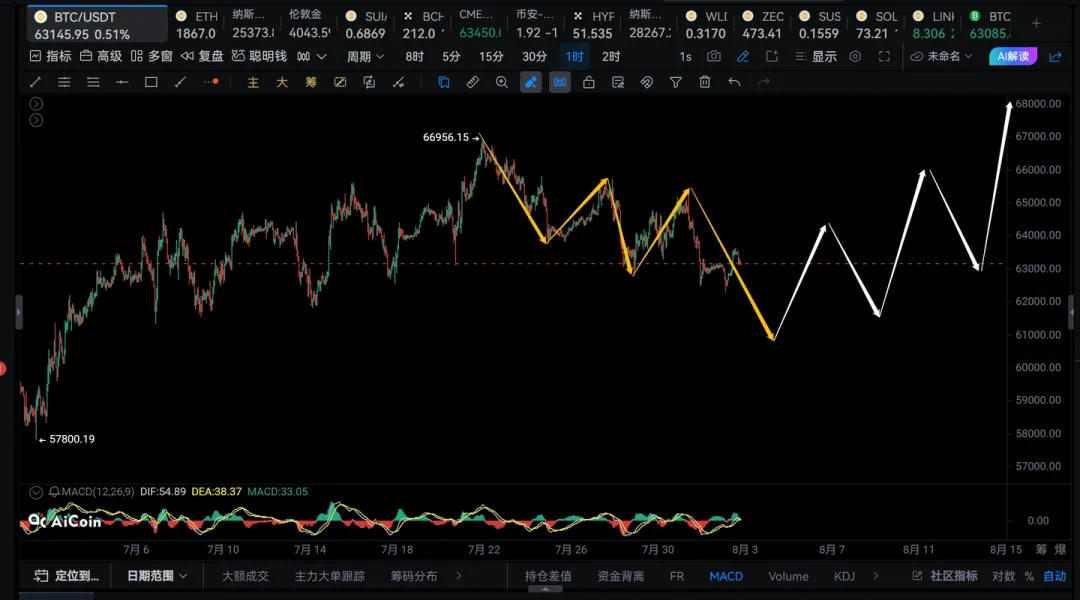Image resolution: width=1080 pixels, height=600 pixels.
Task: Click the blue share arrow icon
Action: 1055,56
